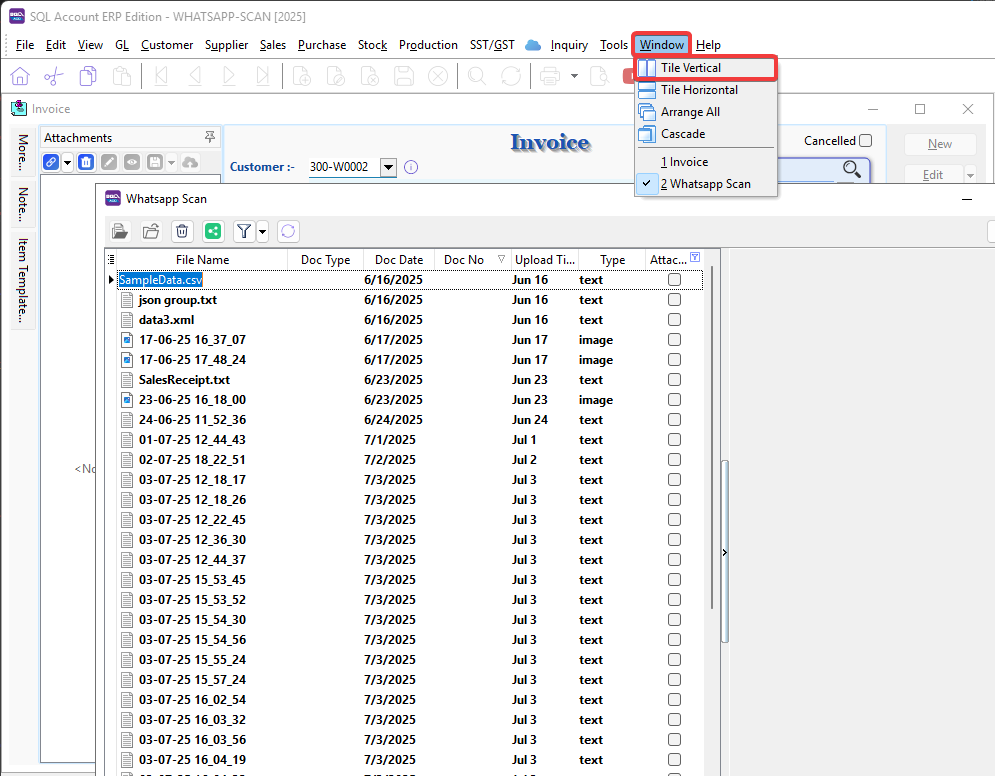This screenshot has width=995, height=776.
Task: Pin the Attachments panel
Action: click(209, 137)
